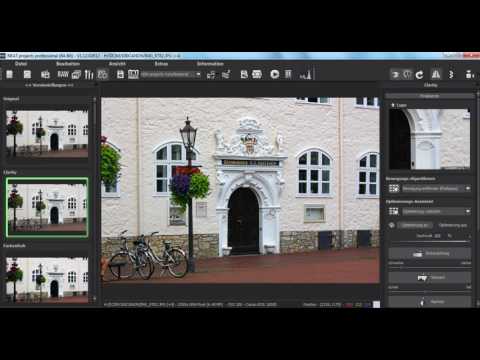Click the toolbar icon right of the play button
Screen dimensions: 480x360
(x=288, y=74)
